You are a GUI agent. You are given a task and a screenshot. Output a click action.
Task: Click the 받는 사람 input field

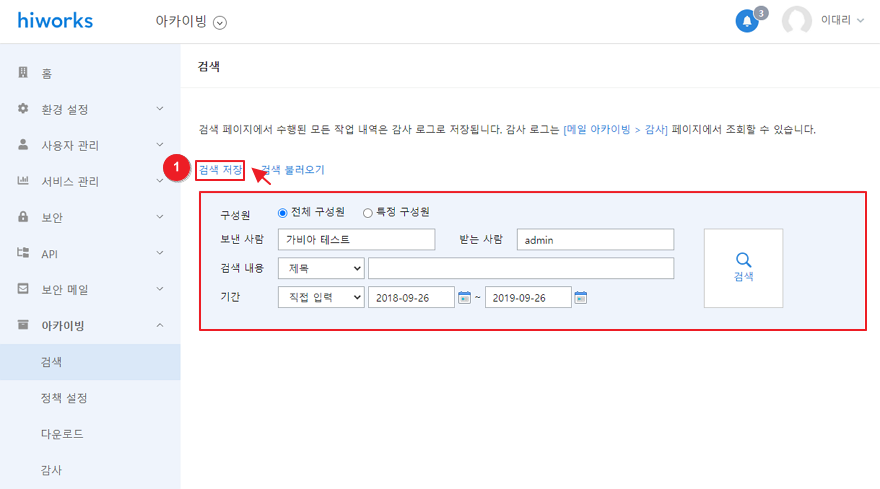tap(595, 240)
